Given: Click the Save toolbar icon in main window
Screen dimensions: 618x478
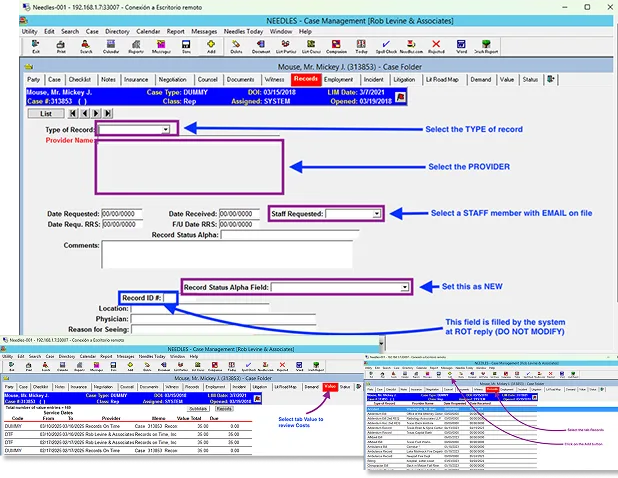Looking at the screenshot, I should tap(186, 46).
